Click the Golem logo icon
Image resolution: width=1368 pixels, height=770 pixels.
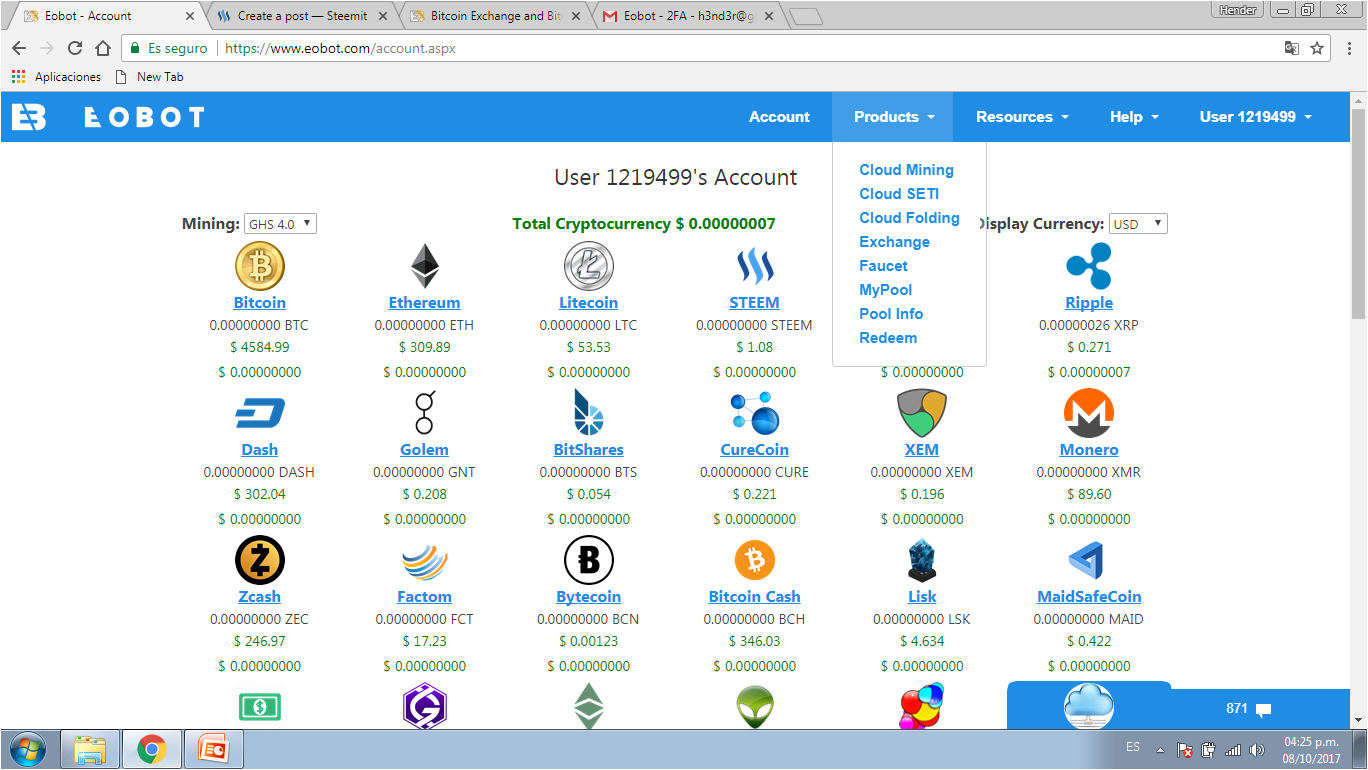pos(425,413)
